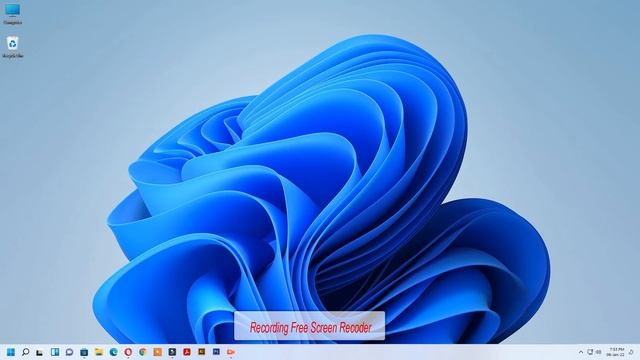Select the Recycle Bin desktop icon
Image resolution: width=640 pixels, height=360 pixels.
coord(13,47)
